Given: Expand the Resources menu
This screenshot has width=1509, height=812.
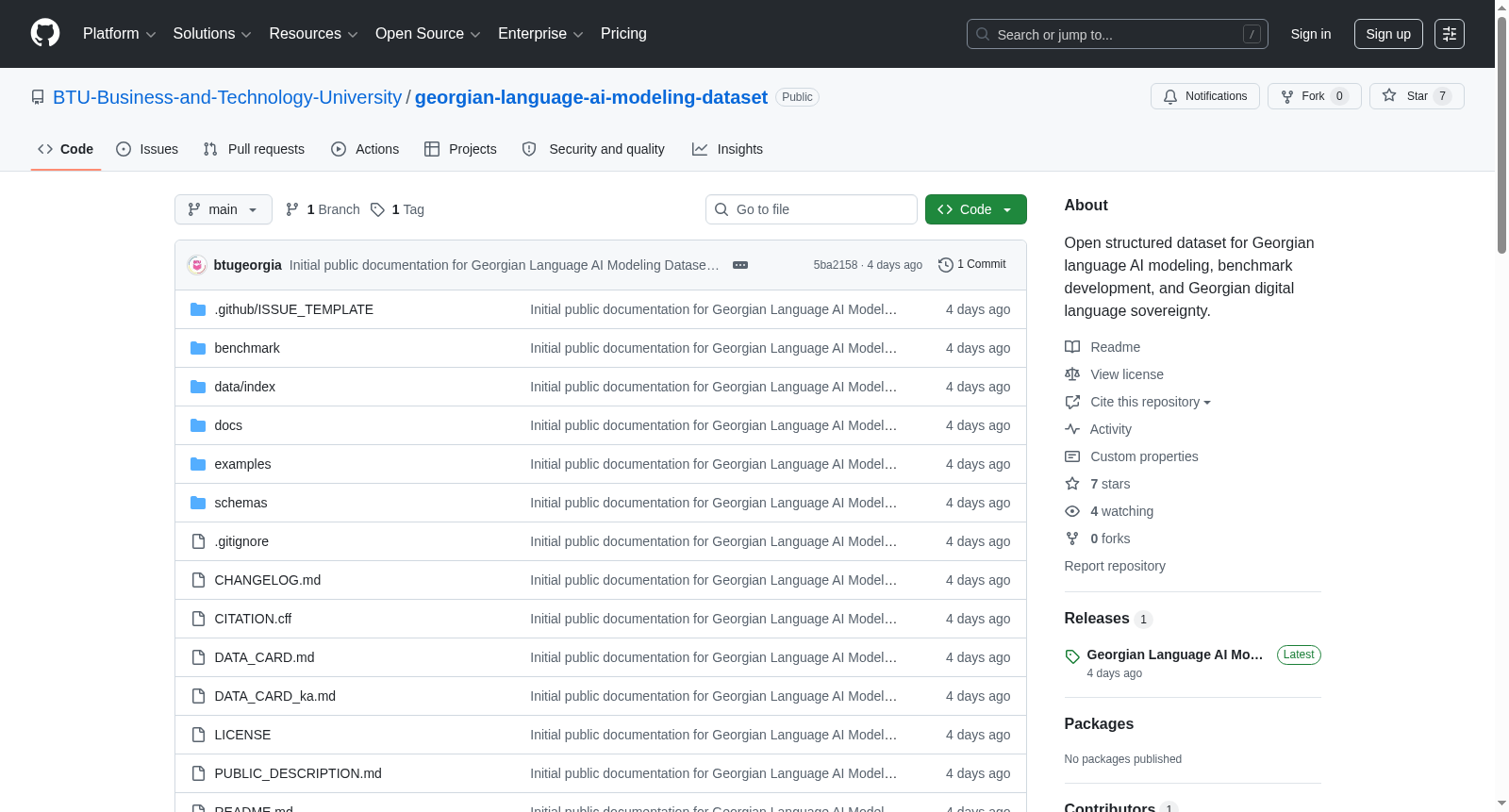Looking at the screenshot, I should coord(313,34).
